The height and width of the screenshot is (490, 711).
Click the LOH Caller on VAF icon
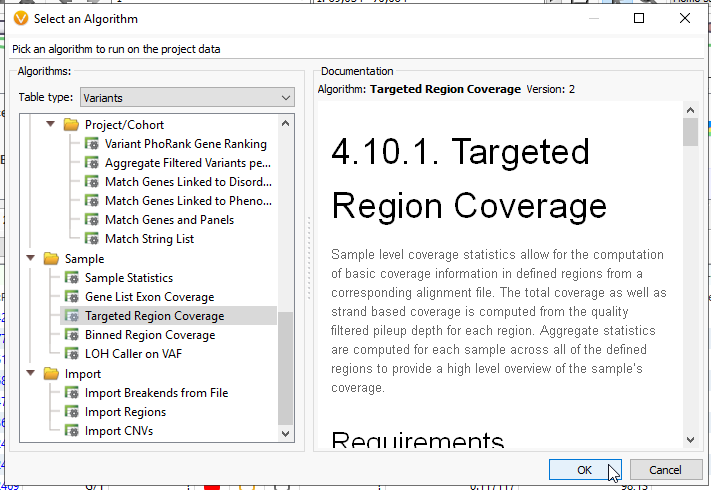(x=72, y=354)
